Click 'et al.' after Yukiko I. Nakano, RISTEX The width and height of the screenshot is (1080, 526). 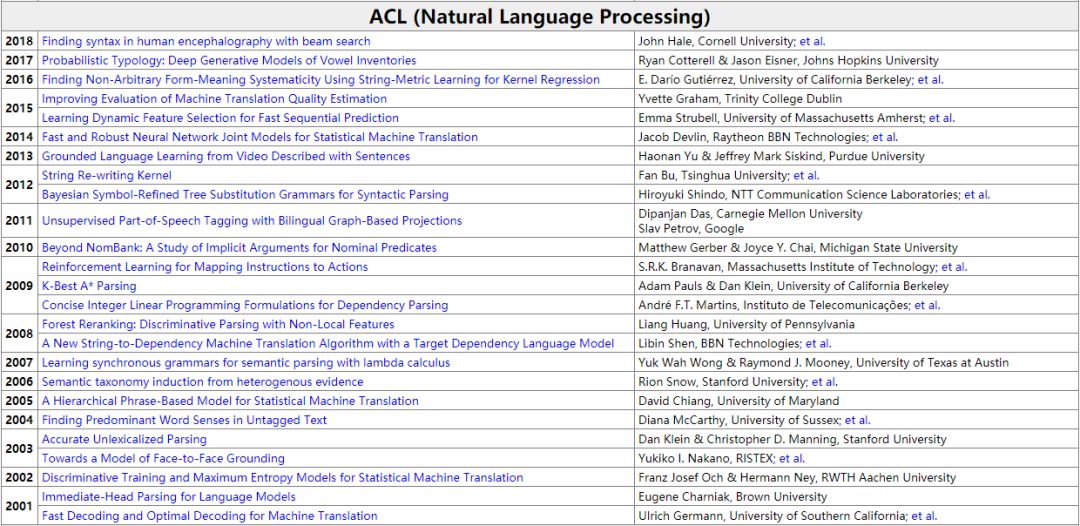coord(791,459)
